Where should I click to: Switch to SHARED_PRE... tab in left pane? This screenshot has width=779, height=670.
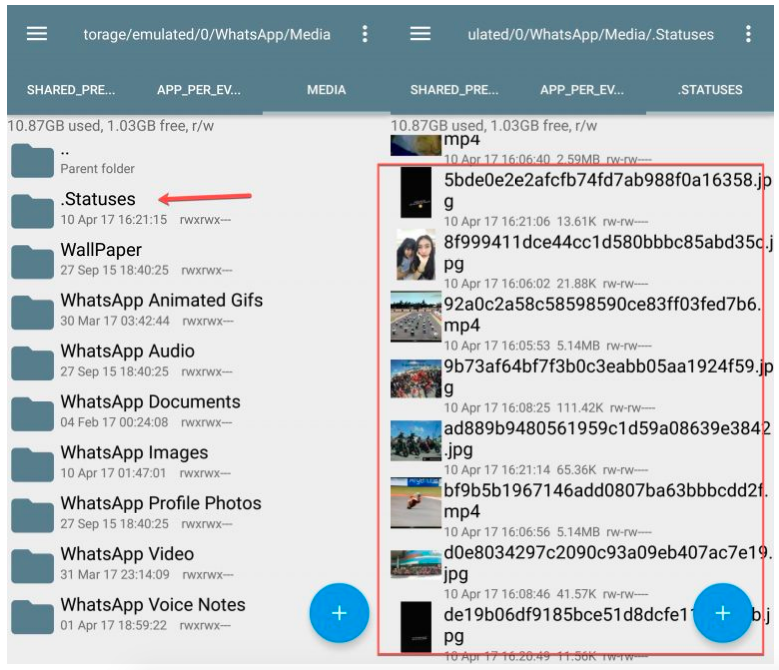pyautogui.click(x=71, y=90)
